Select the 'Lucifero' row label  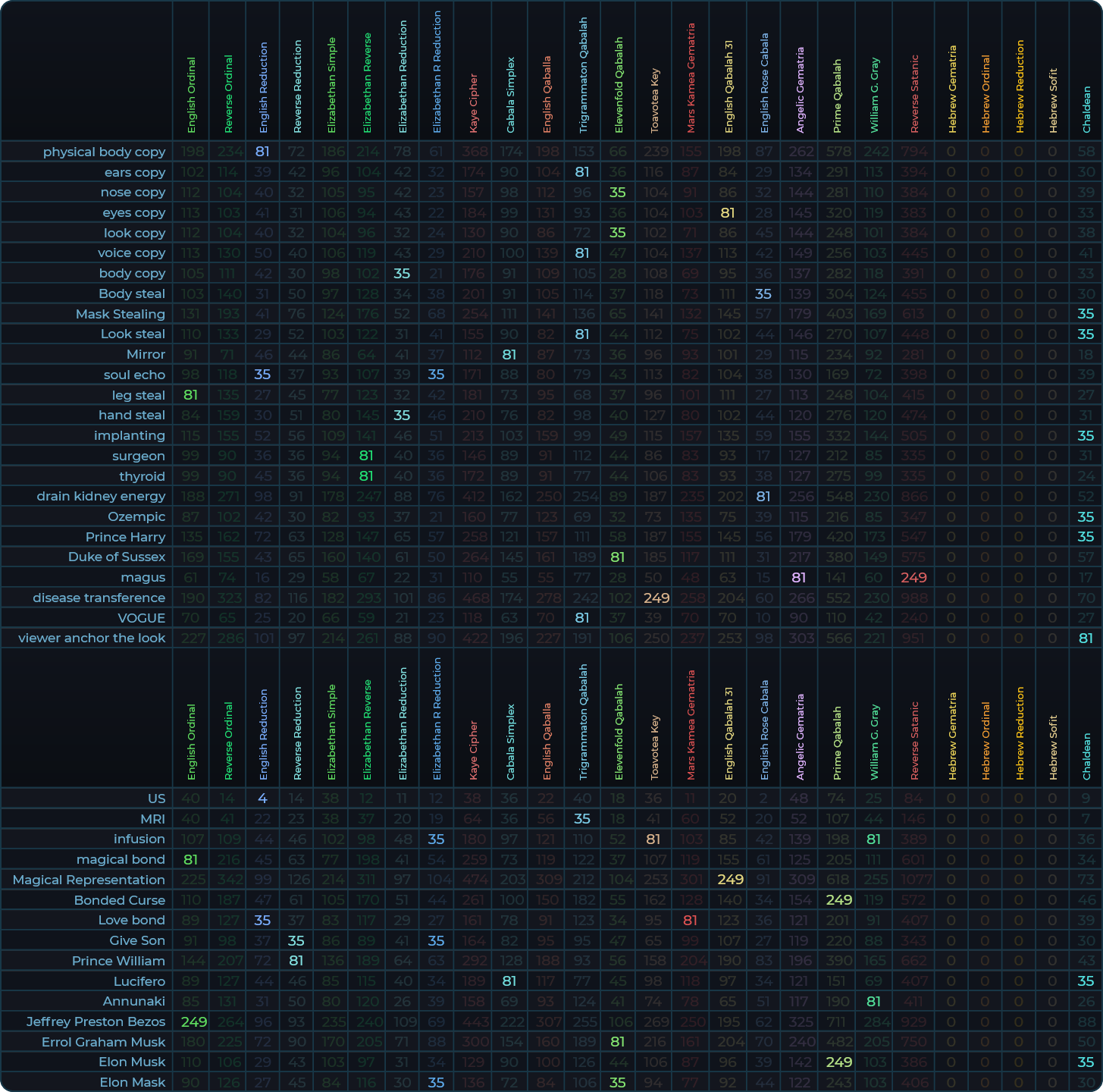[139, 981]
